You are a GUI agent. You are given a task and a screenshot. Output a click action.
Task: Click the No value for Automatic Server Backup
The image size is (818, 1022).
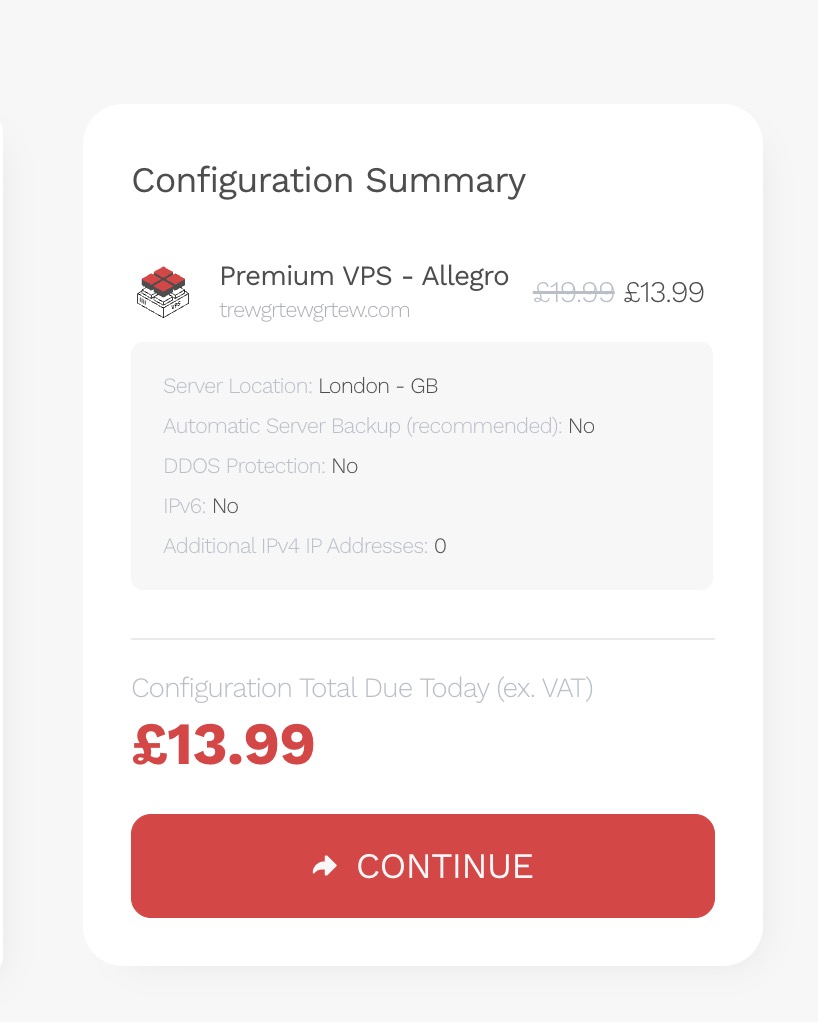(581, 426)
